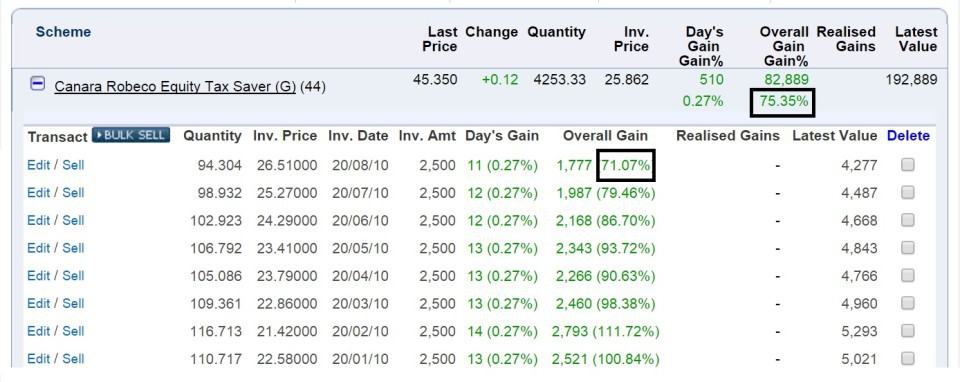
Task: Select delete checkbox for 20/04/10 row
Action: click(x=907, y=275)
